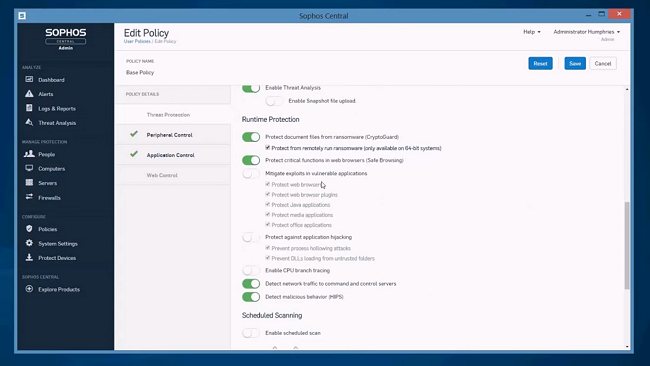The width and height of the screenshot is (650, 366).
Task: Click the System Settings gear icon
Action: (29, 243)
